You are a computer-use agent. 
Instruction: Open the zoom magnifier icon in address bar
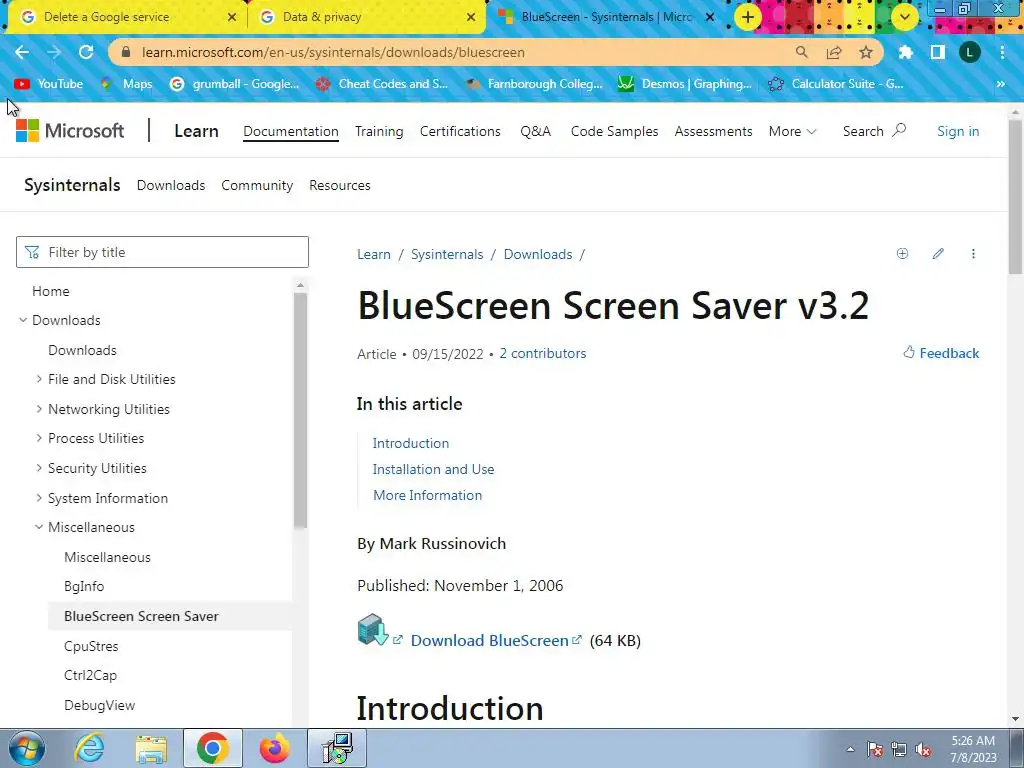point(801,52)
